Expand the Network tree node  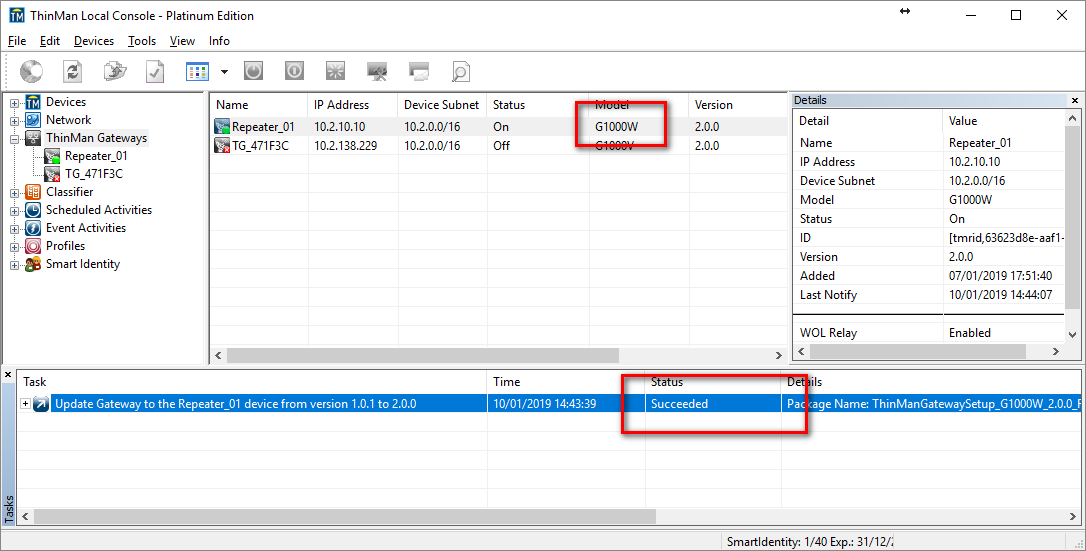click(x=15, y=121)
